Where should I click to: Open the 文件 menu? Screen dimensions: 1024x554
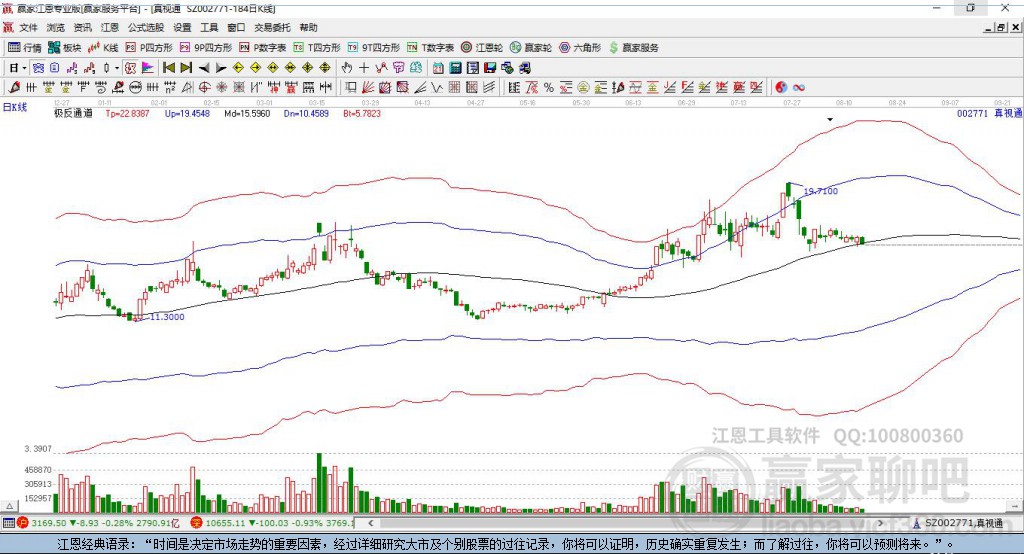coord(29,27)
